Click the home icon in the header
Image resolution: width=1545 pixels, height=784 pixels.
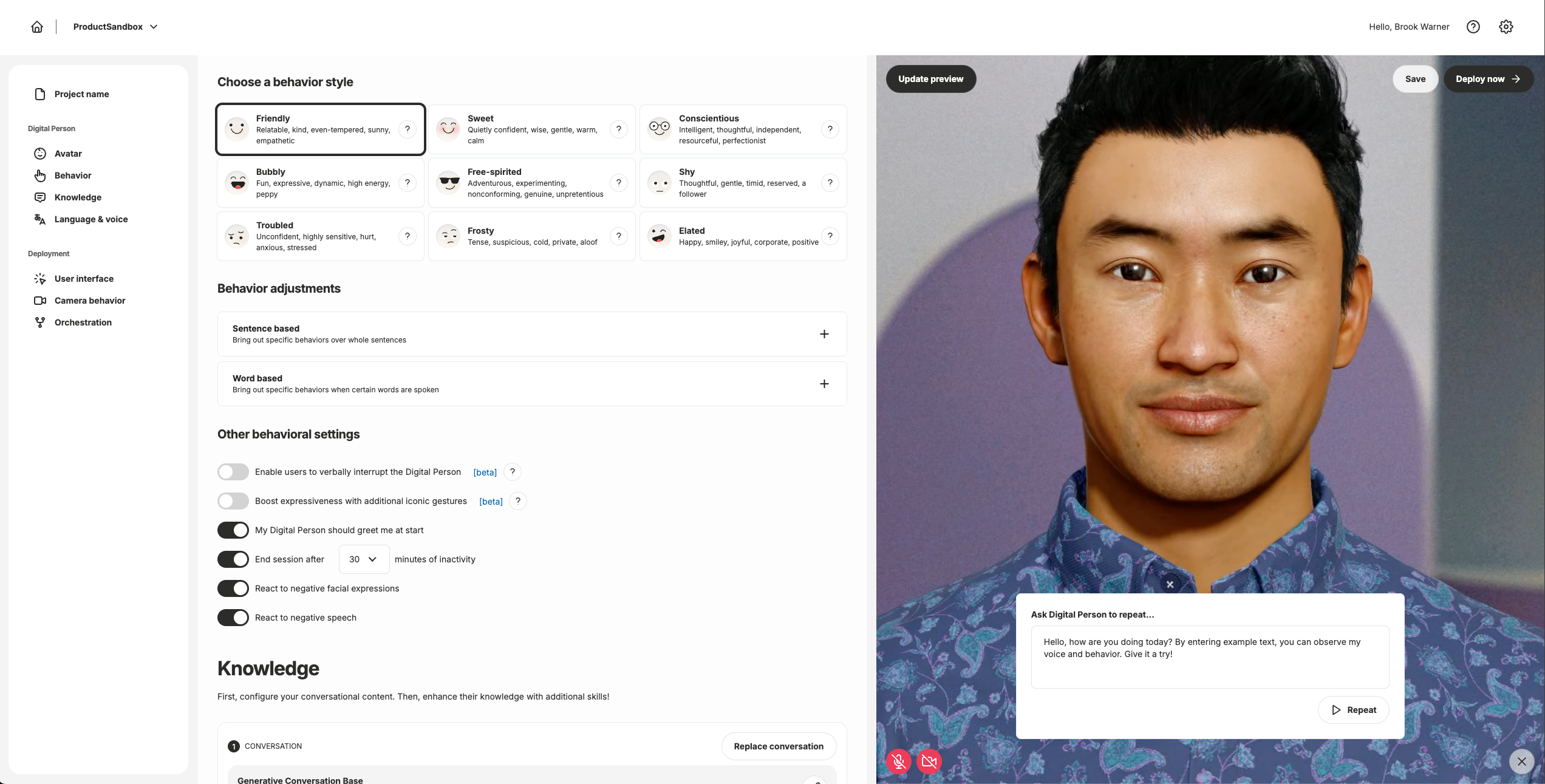(x=37, y=27)
